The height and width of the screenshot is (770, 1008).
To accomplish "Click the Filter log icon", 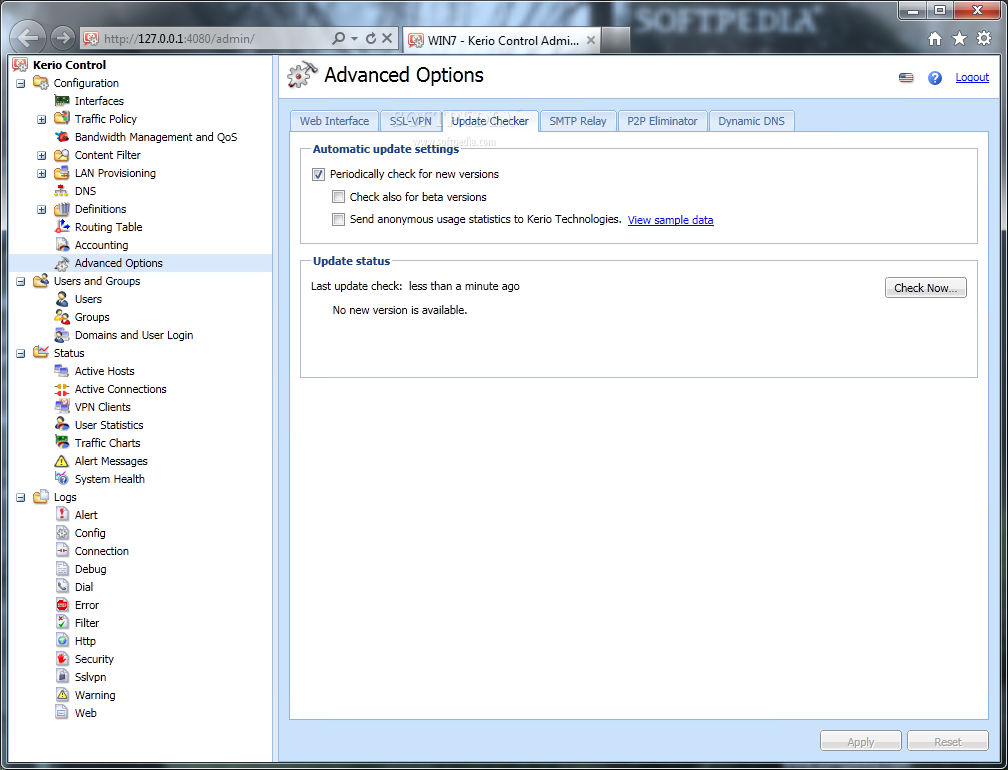I will tap(62, 623).
